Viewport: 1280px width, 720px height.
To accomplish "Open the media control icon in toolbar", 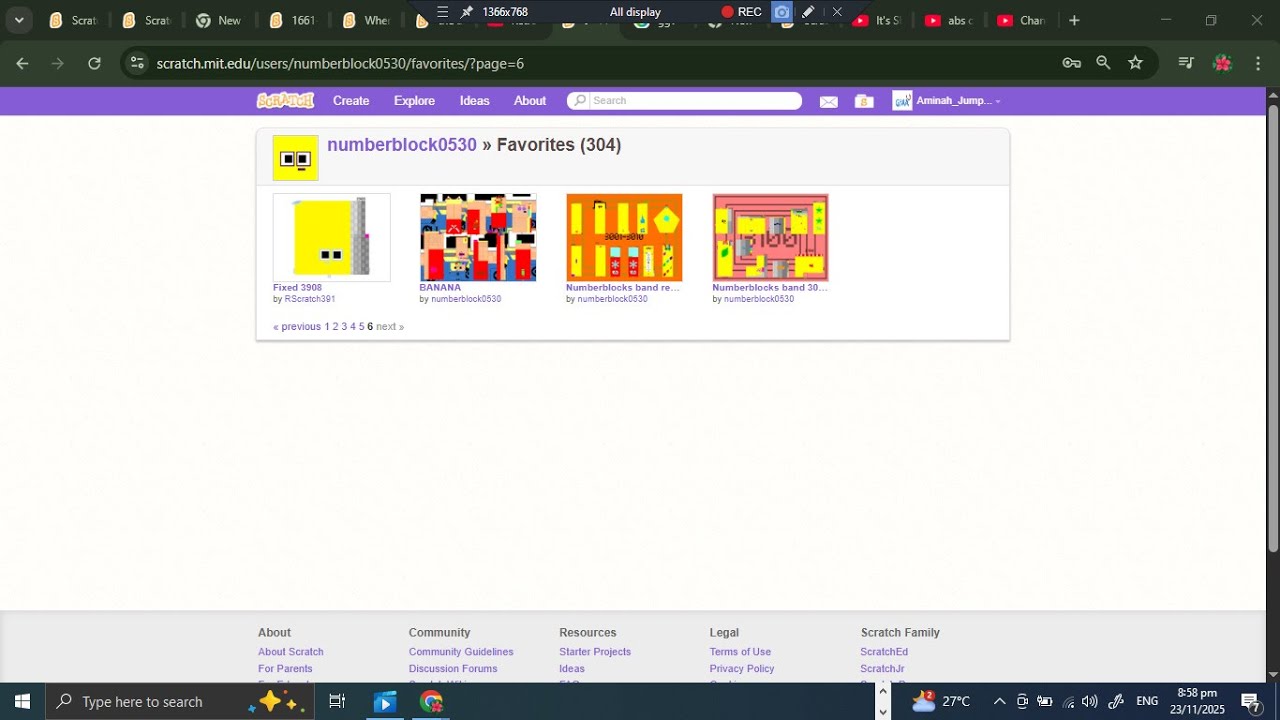I will click(x=1186, y=63).
